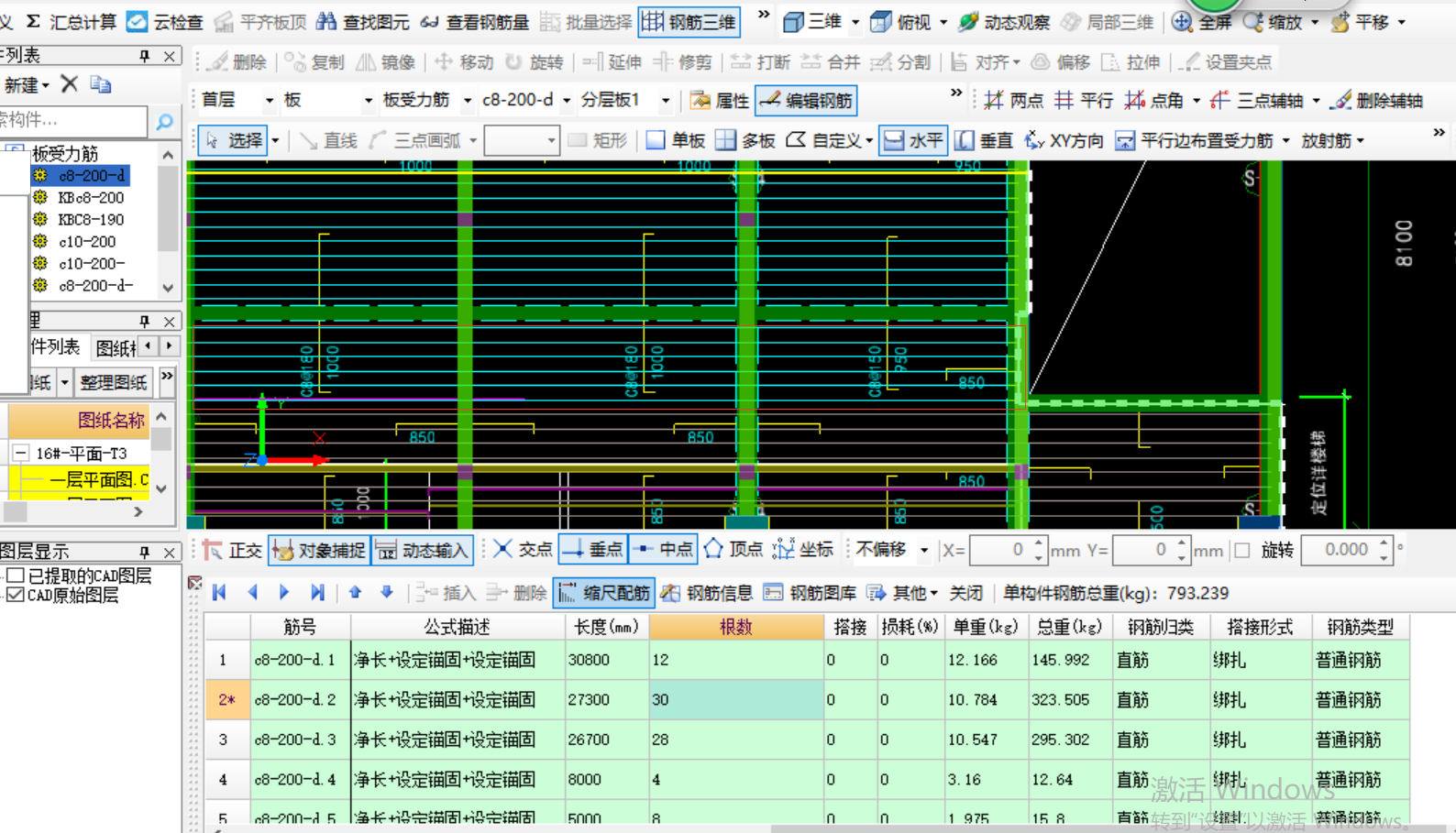
Task: Toggle 编辑钢筋 edit rebar mode
Action: pyautogui.click(x=807, y=100)
